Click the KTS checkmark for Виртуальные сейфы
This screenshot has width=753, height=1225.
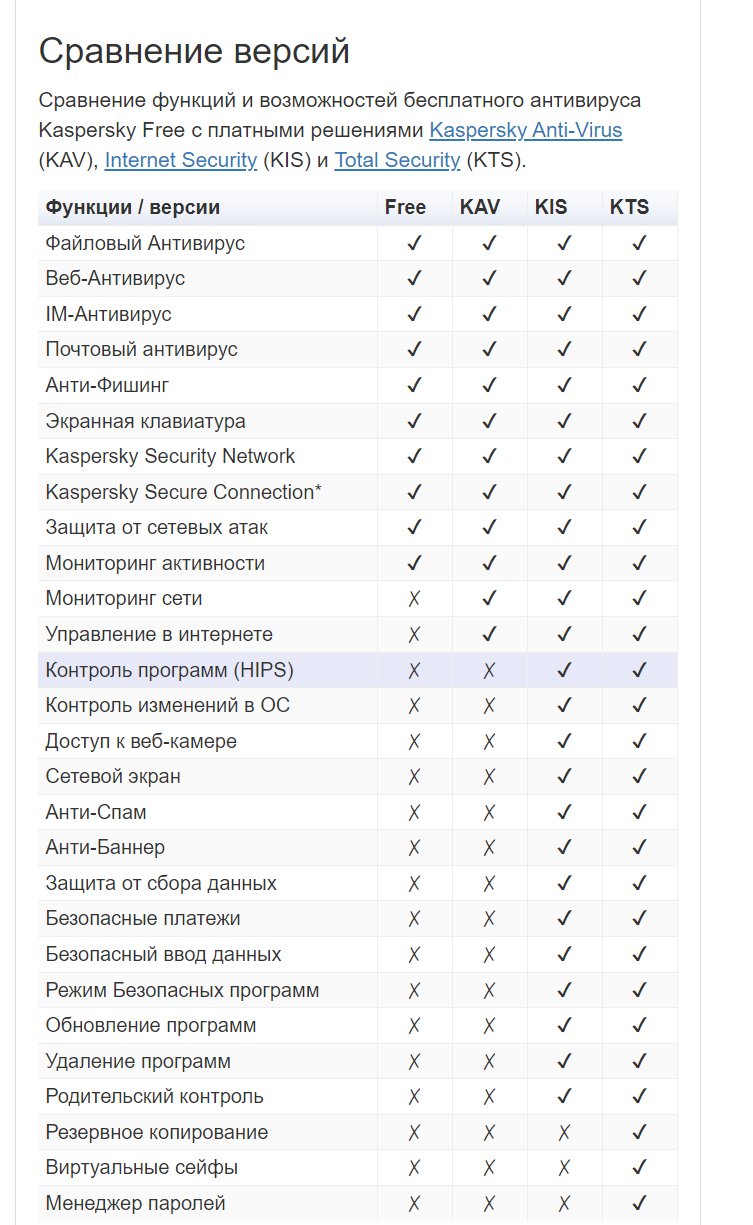(639, 1168)
